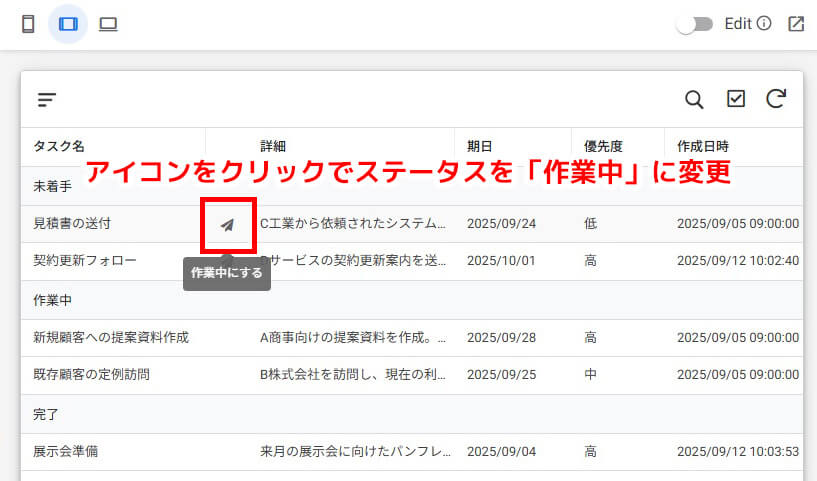This screenshot has height=481, width=817.
Task: Toggle the Edit switch
Action: pos(694,24)
